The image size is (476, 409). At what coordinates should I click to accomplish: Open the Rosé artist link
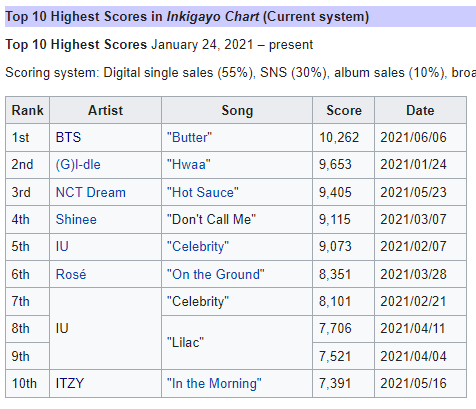(71, 274)
